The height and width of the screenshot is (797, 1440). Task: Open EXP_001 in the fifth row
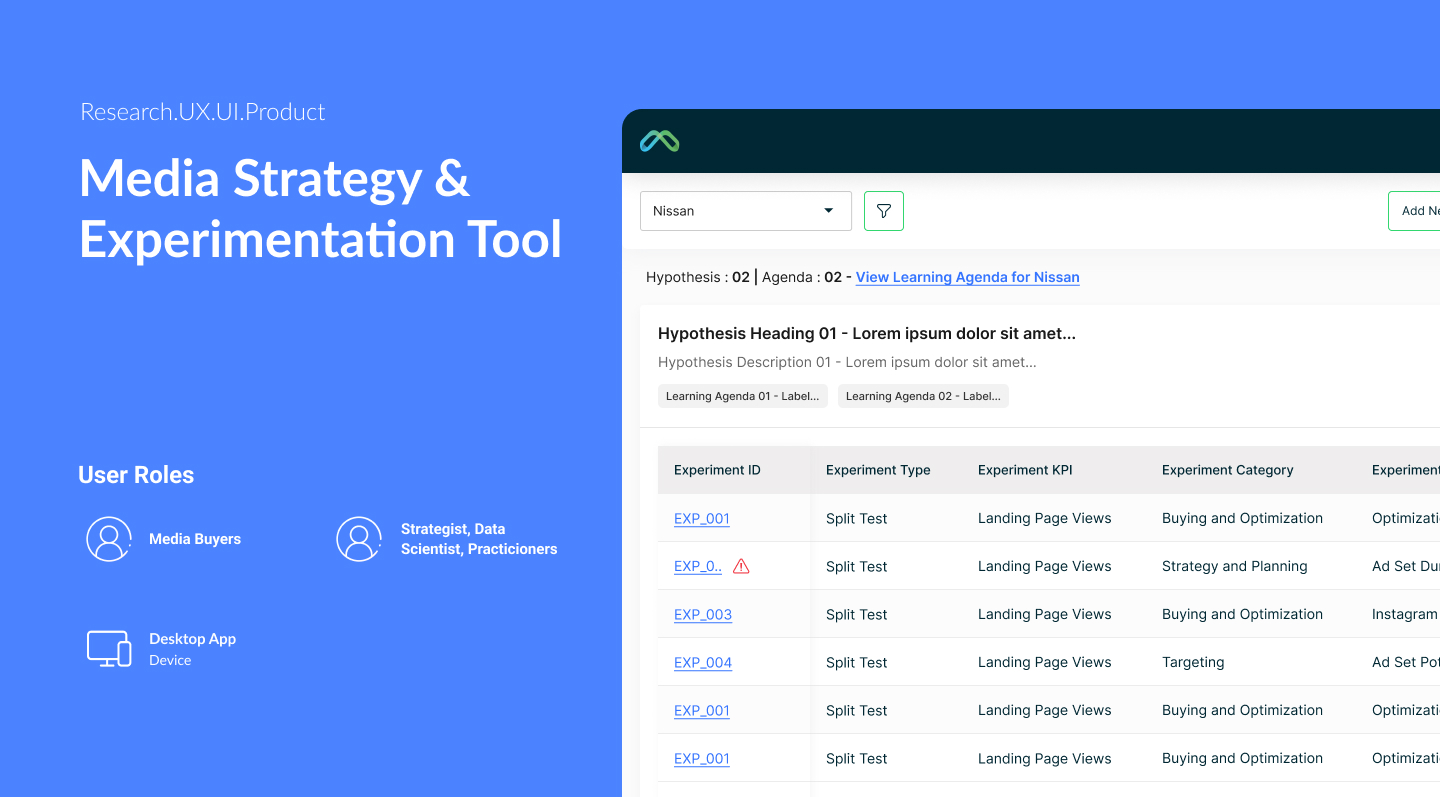pyautogui.click(x=701, y=710)
